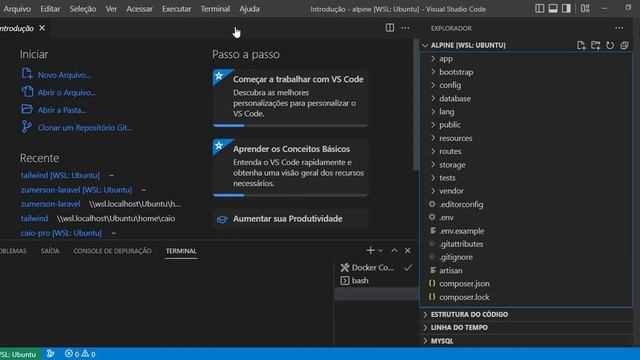
Task: Open the Editar menu
Action: point(50,9)
